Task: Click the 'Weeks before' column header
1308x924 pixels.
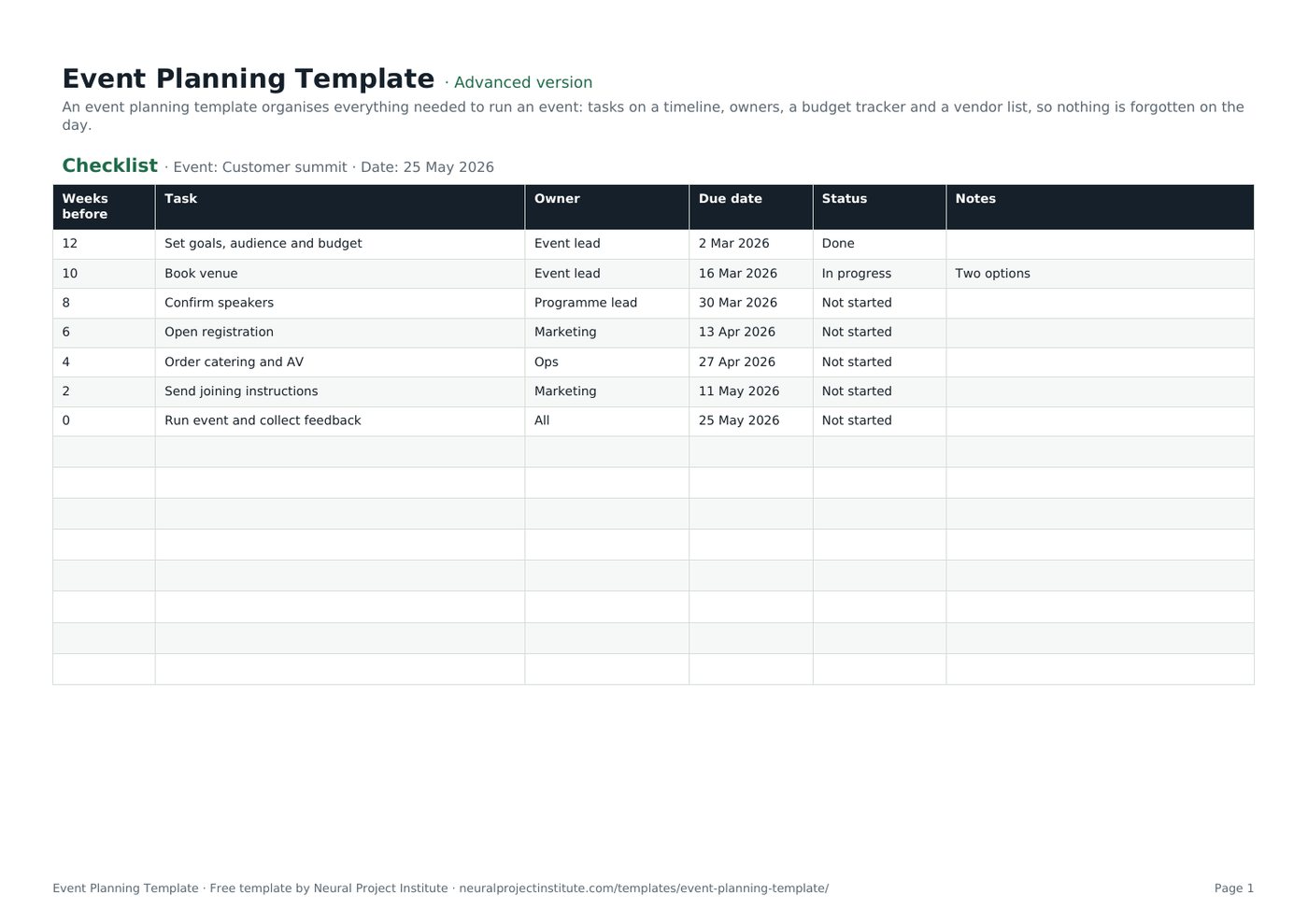Action: click(x=104, y=206)
